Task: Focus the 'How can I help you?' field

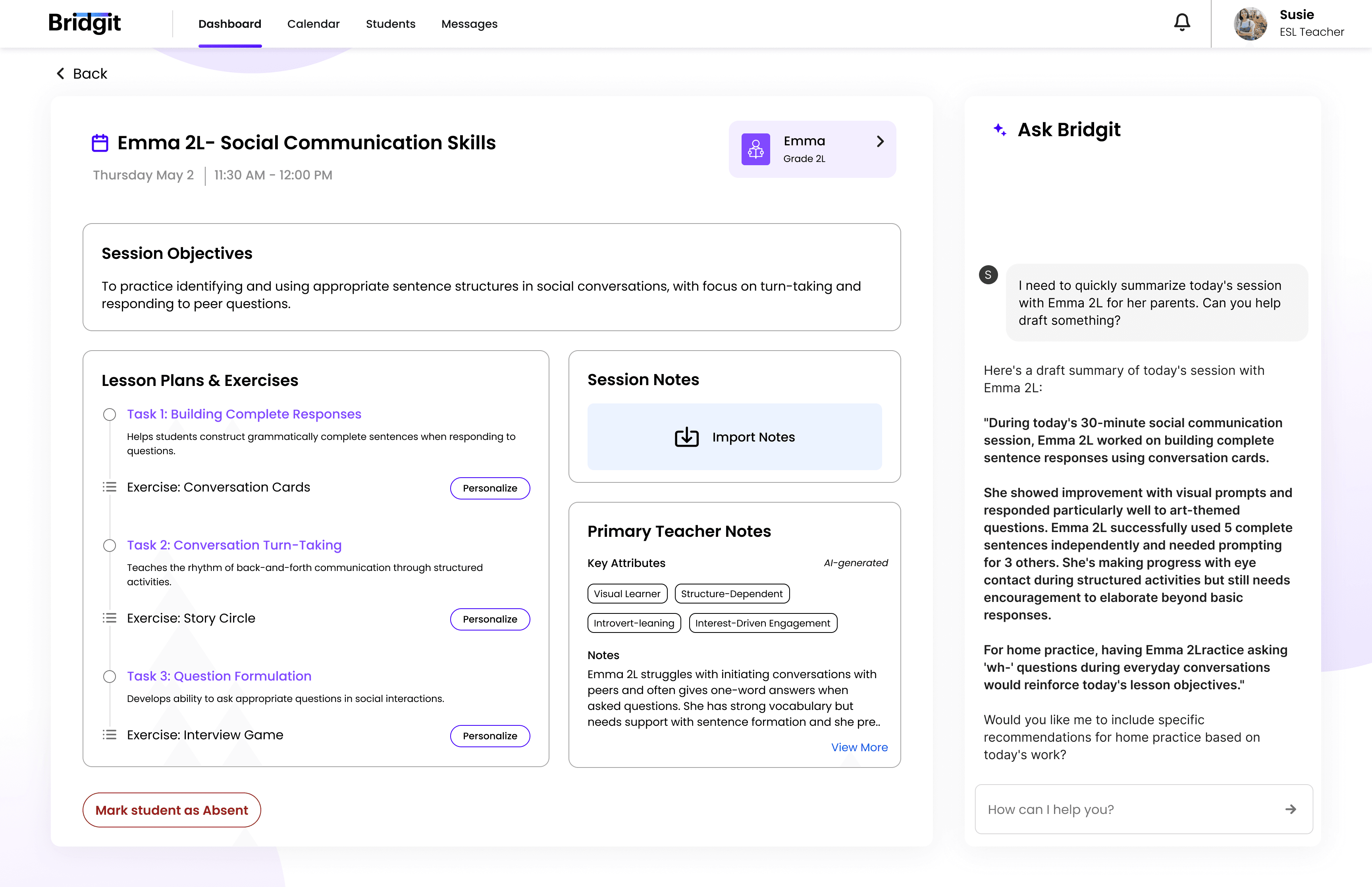Action: 1143,809
